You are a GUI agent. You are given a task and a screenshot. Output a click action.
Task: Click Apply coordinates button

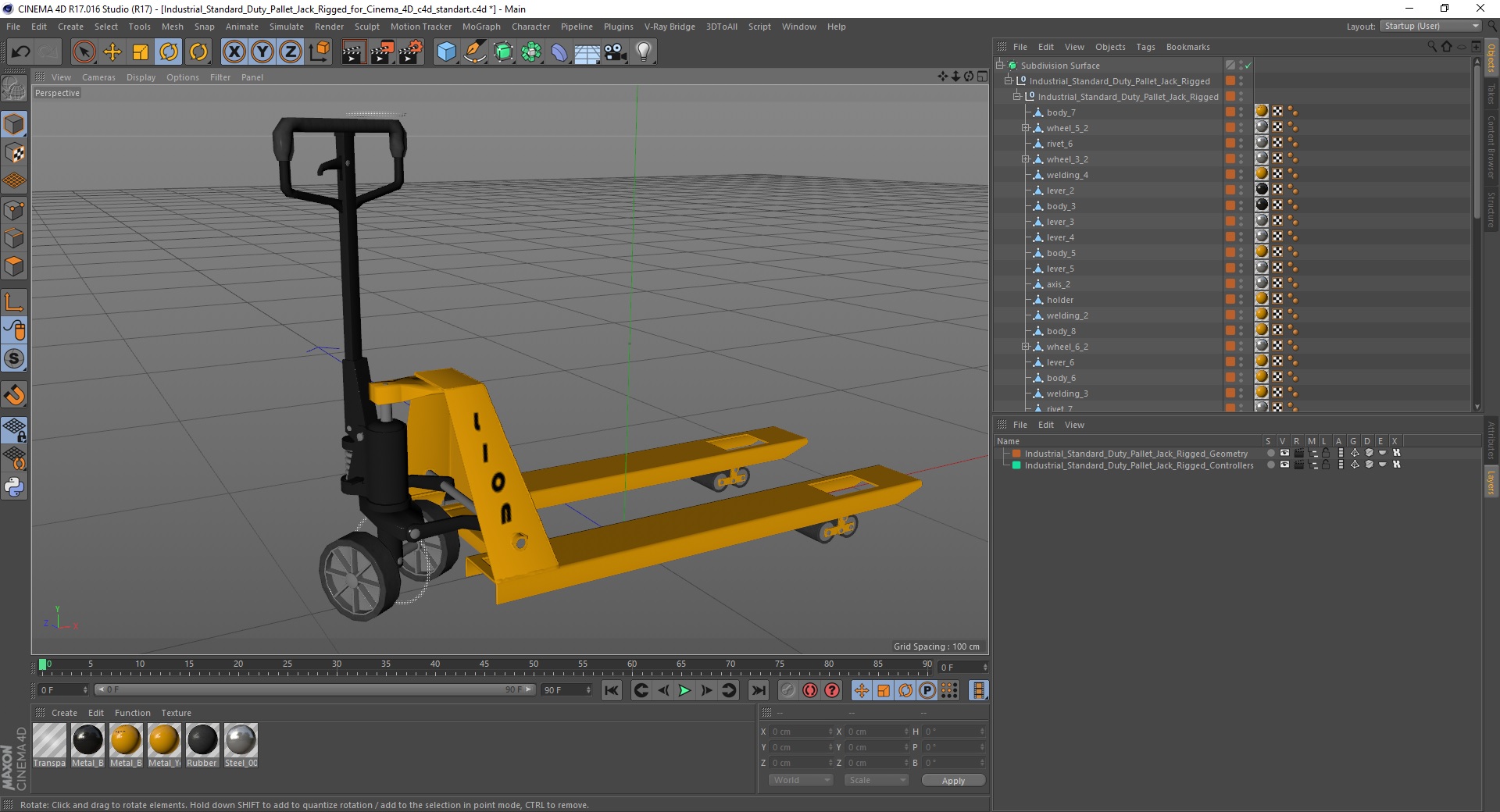coord(953,781)
